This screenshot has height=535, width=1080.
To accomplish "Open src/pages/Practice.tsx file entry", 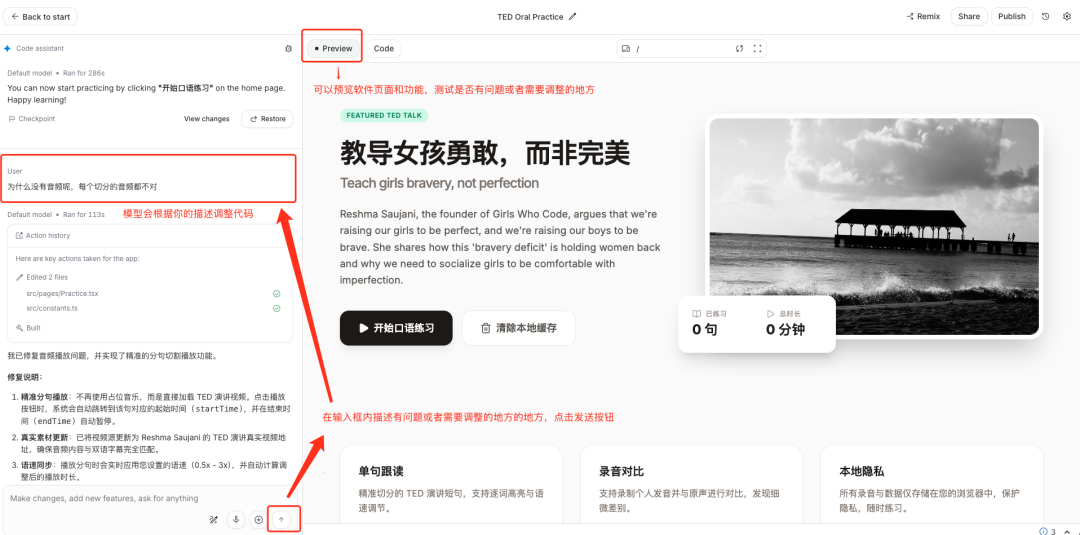I will click(63, 293).
